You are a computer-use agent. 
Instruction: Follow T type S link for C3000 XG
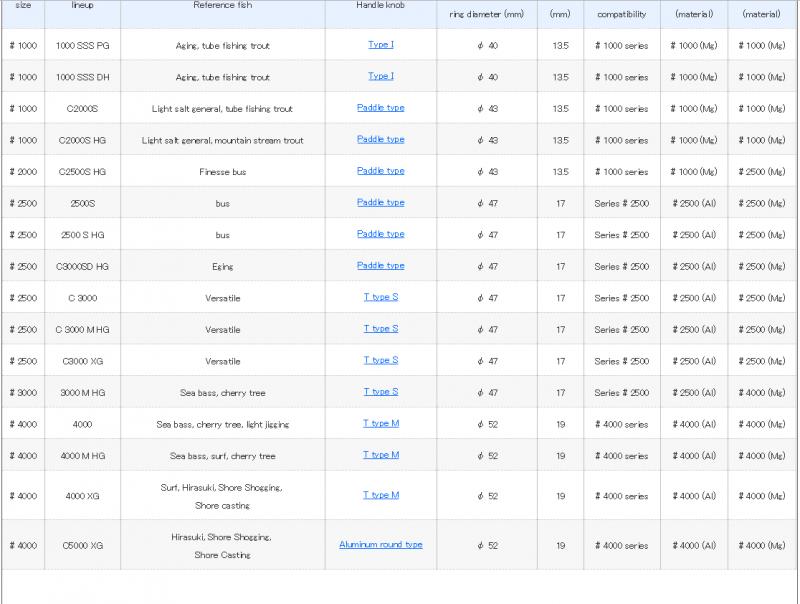pyautogui.click(x=380, y=360)
